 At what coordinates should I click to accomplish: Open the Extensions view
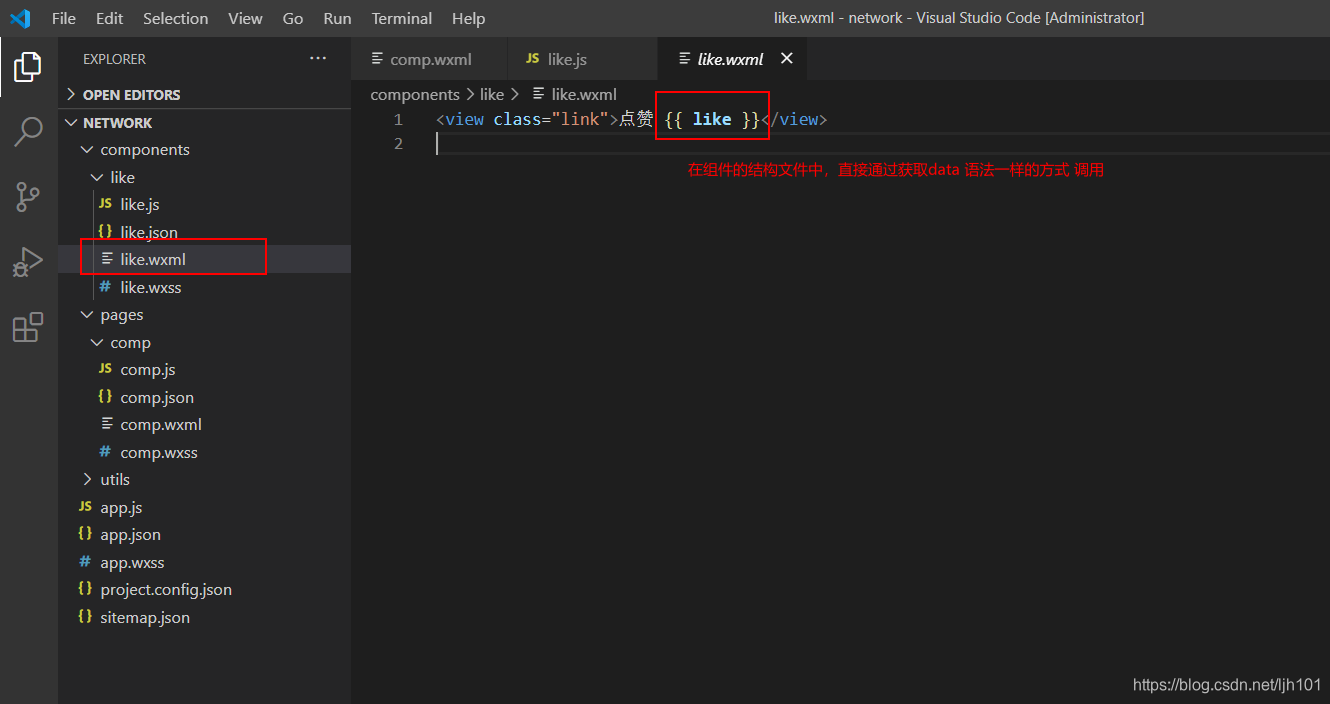28,327
